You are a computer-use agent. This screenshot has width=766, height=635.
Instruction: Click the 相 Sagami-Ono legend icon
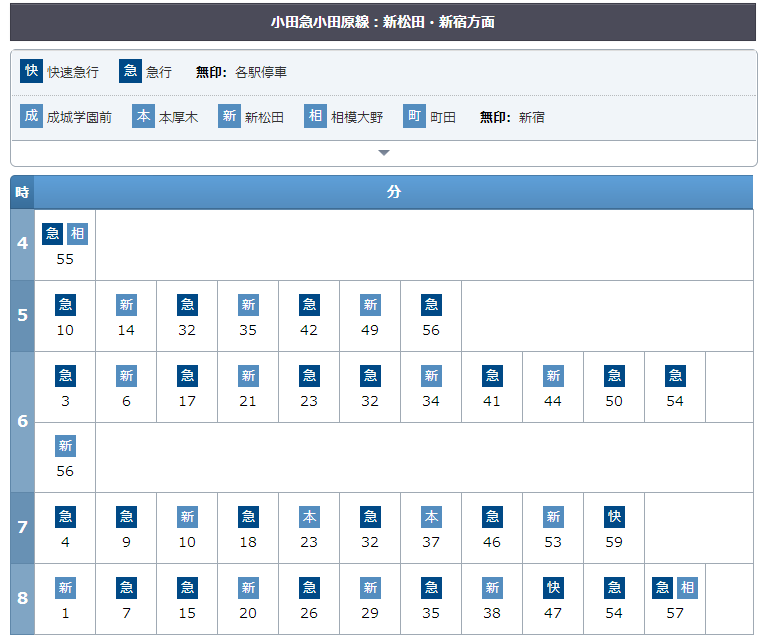(x=316, y=116)
